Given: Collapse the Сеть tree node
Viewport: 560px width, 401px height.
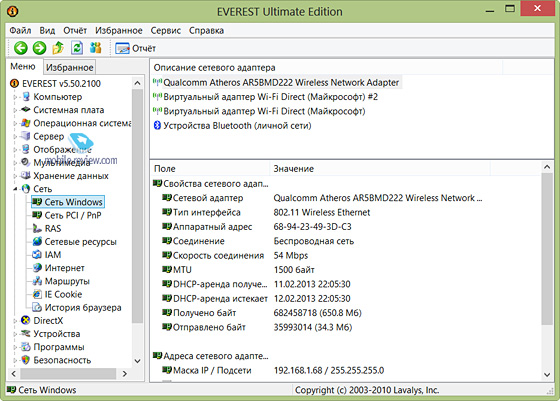Looking at the screenshot, I should pos(15,189).
